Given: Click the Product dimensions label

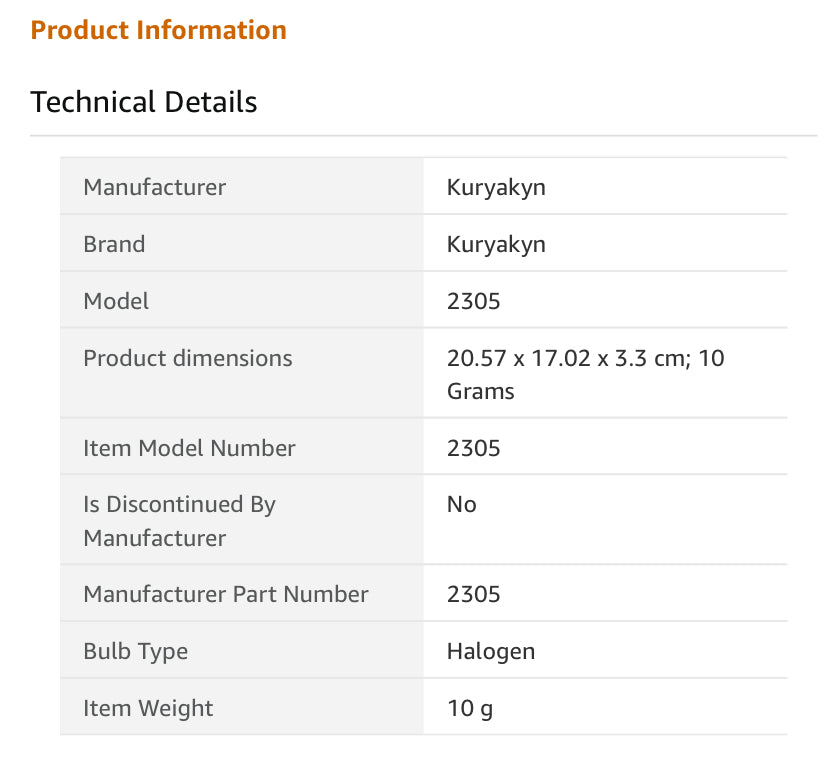Looking at the screenshot, I should [x=188, y=358].
